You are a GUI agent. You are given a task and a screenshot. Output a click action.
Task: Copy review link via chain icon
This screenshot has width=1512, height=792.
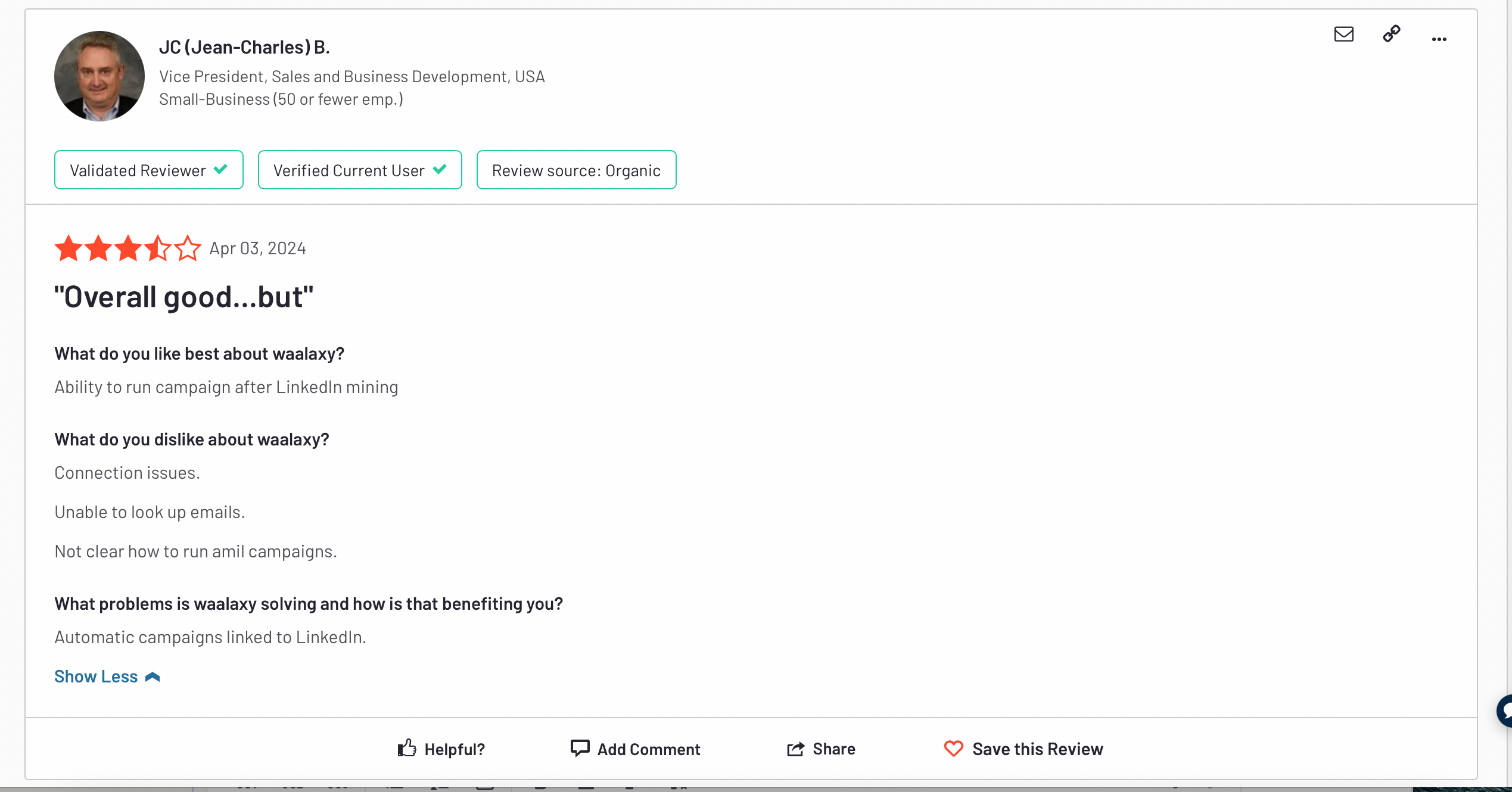click(1392, 34)
